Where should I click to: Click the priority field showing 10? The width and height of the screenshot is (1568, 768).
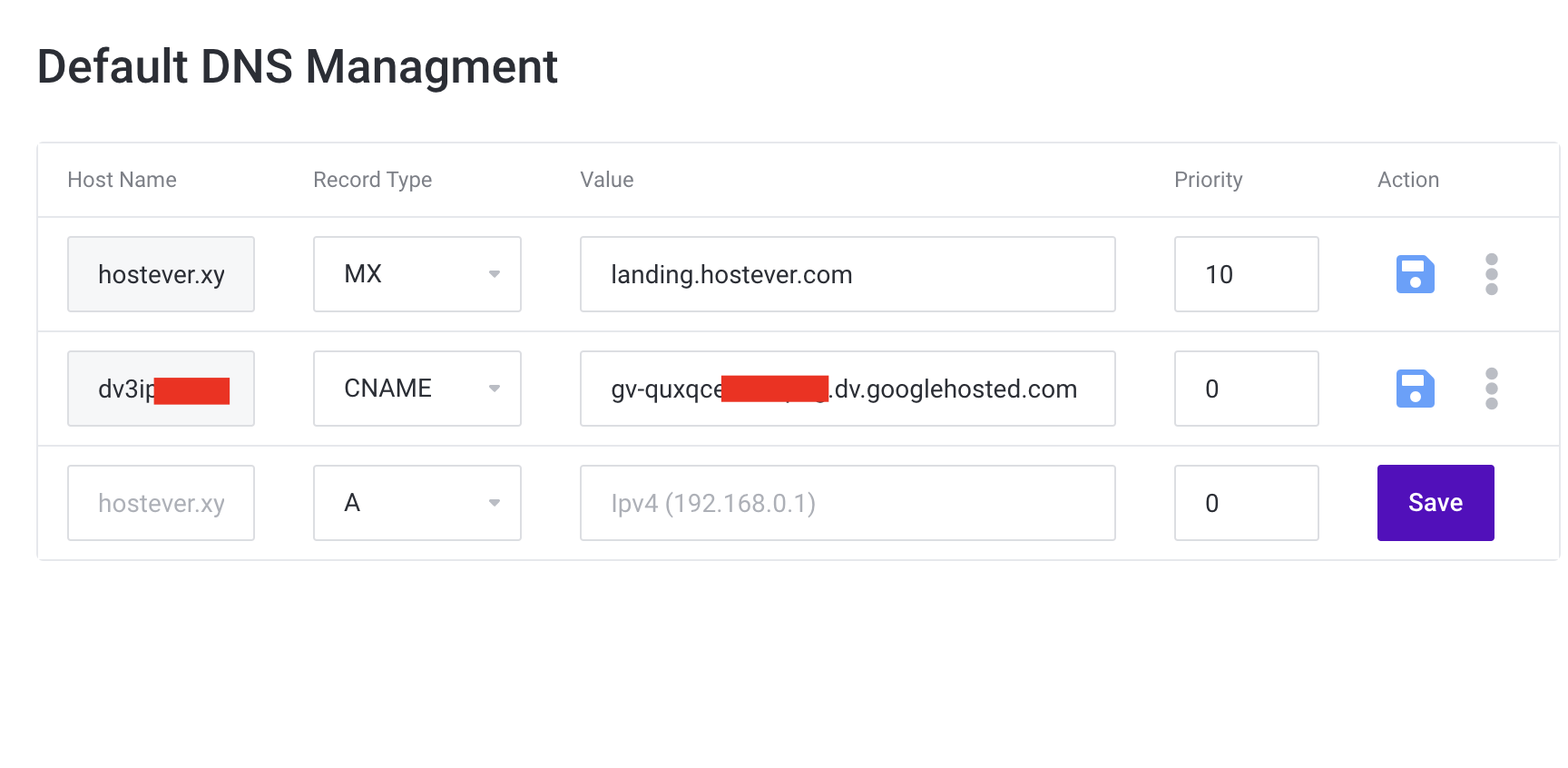click(1246, 274)
